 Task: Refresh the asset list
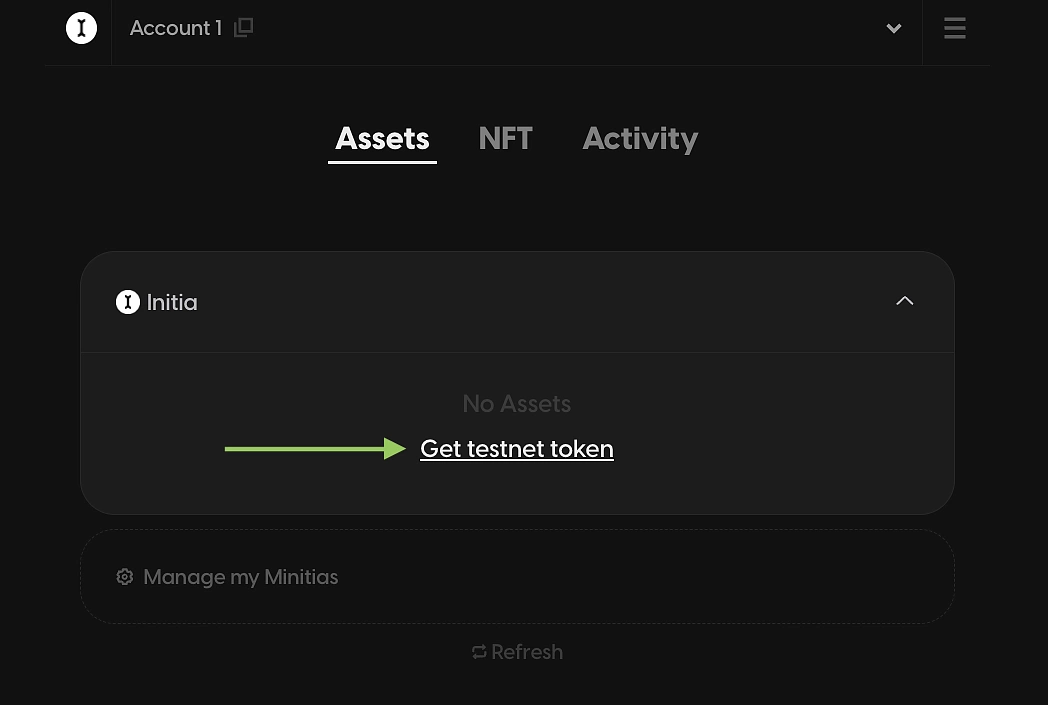pyautogui.click(x=517, y=652)
